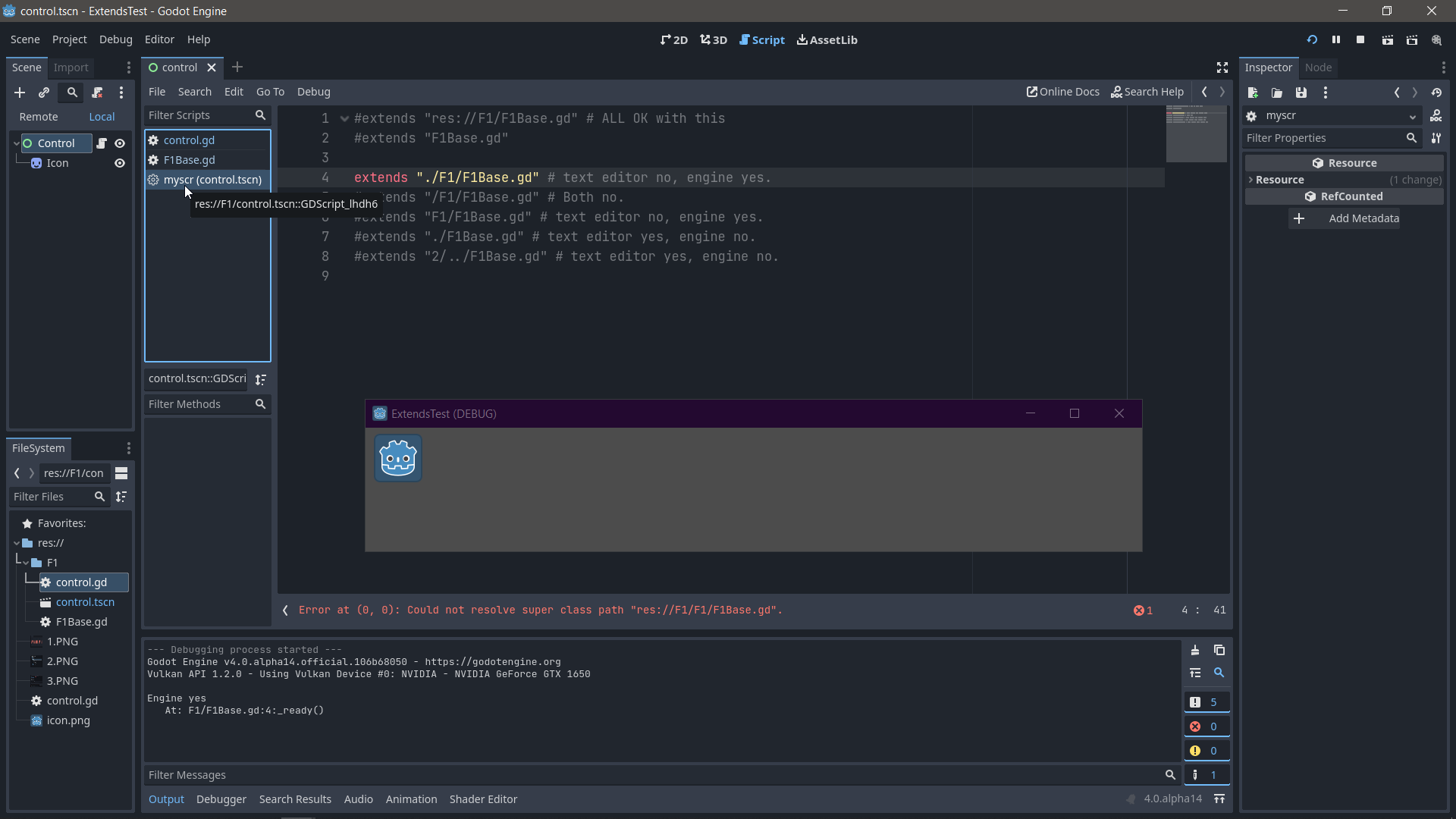Hide the Icon node with its eye toggle
The height and width of the screenshot is (819, 1456).
coord(120,163)
